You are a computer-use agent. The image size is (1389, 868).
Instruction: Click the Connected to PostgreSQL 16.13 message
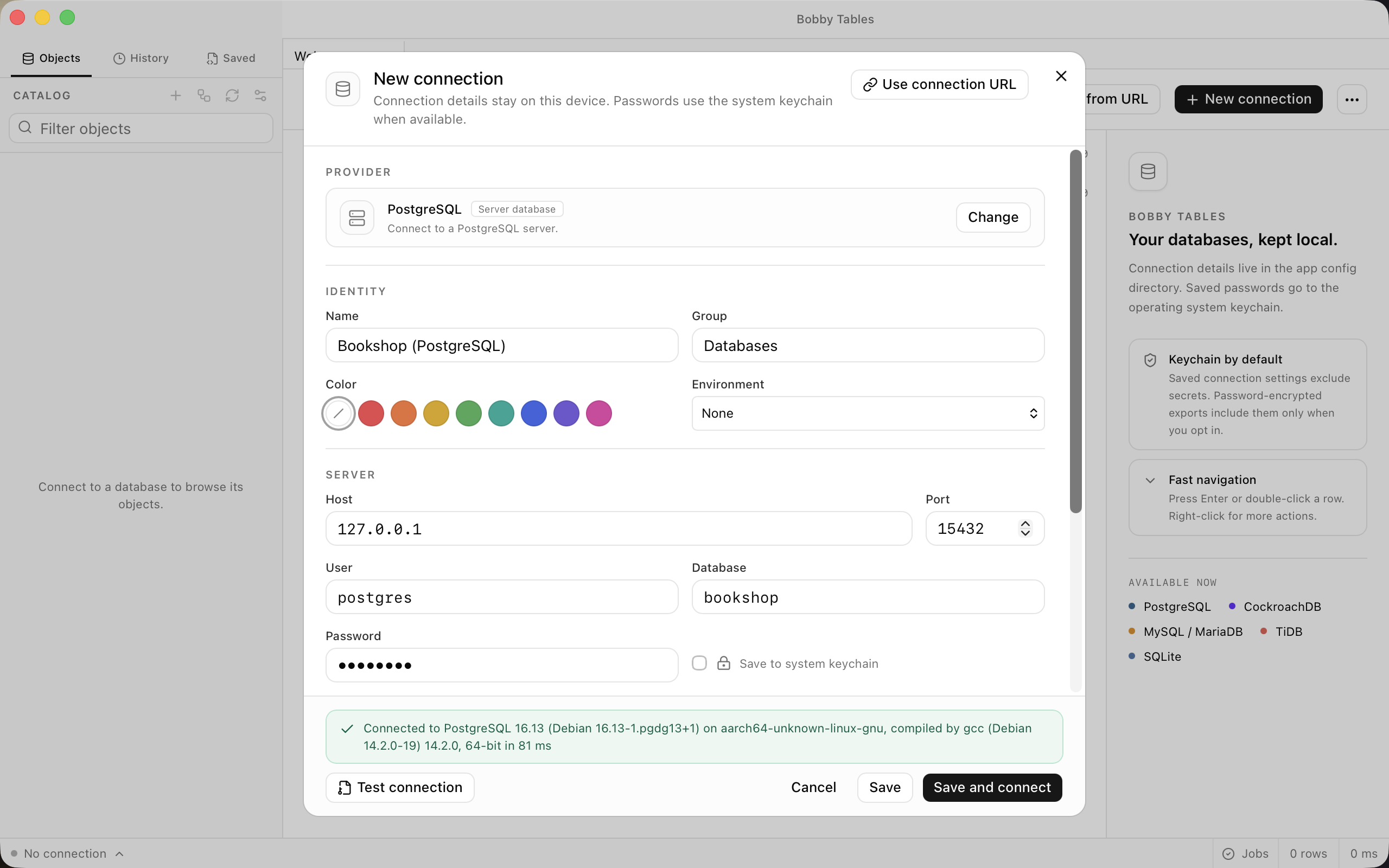tap(694, 737)
